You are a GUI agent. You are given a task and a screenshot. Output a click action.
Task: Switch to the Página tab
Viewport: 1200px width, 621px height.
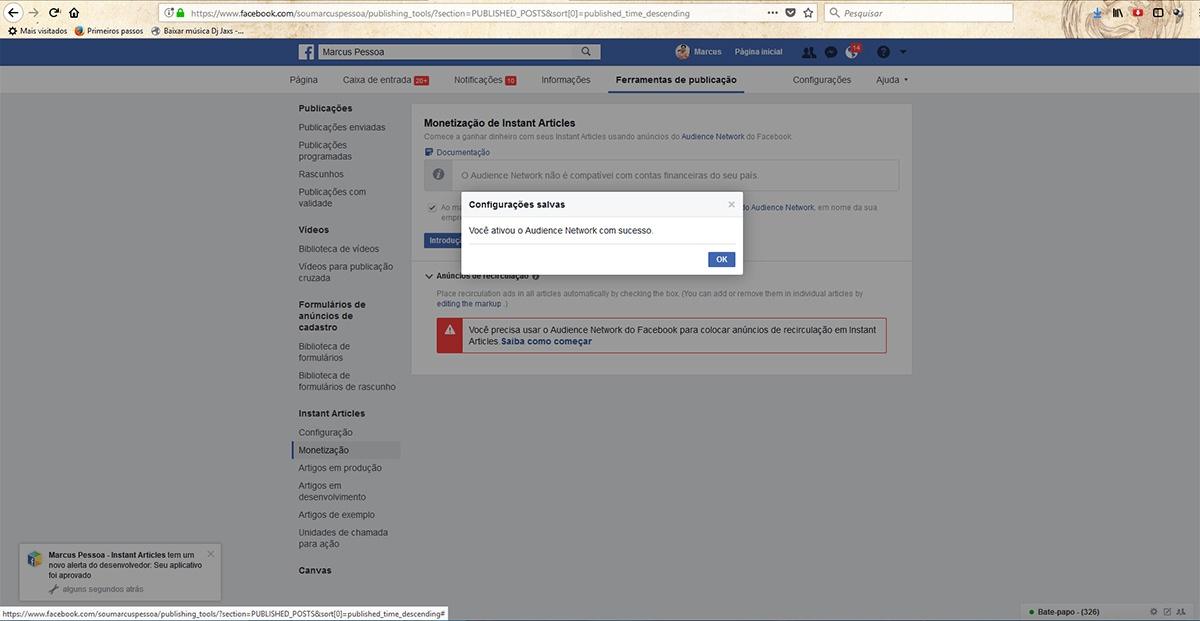(304, 80)
